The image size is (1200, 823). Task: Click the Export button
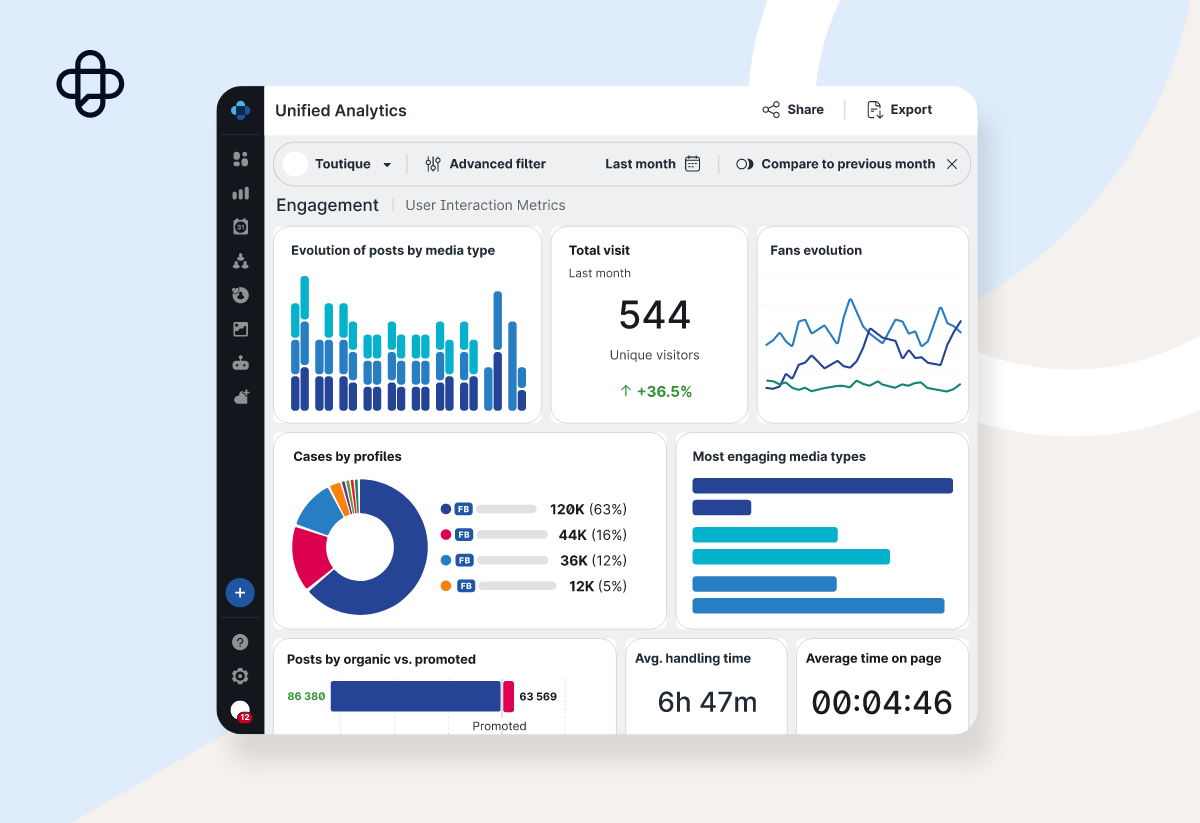click(x=899, y=110)
